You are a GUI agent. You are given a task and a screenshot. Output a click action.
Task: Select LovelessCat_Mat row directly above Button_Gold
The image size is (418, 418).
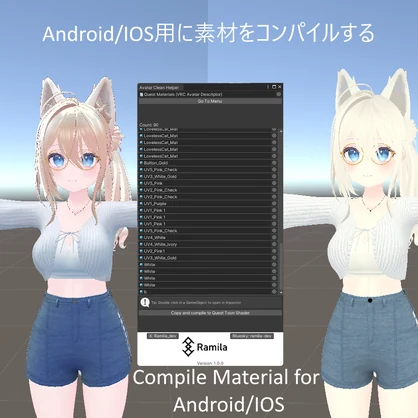[207, 156]
